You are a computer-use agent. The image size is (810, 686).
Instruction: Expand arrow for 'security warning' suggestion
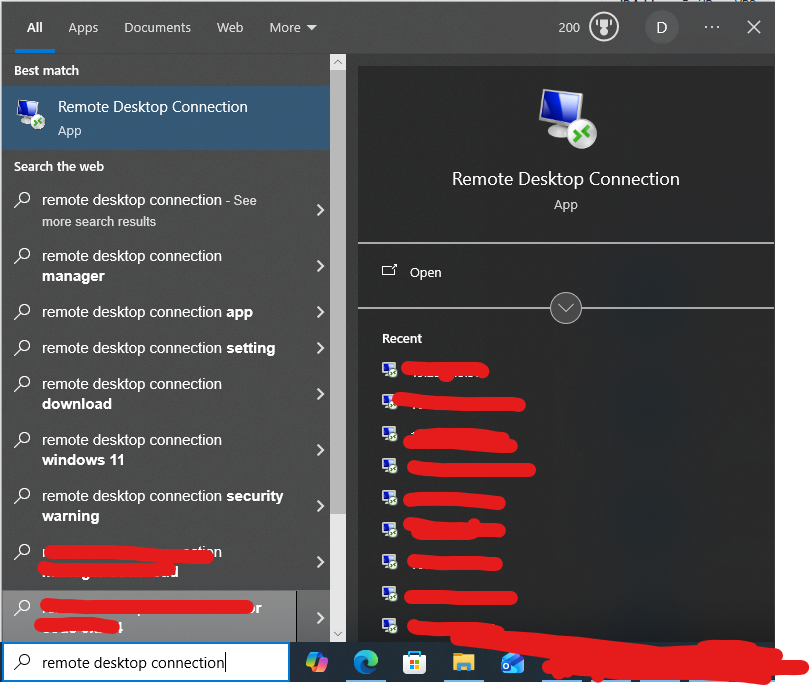tap(320, 506)
